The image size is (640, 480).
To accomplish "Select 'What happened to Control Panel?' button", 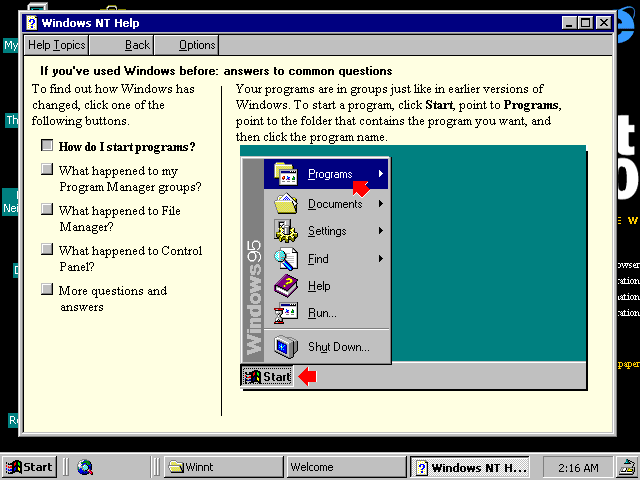I will [x=47, y=249].
